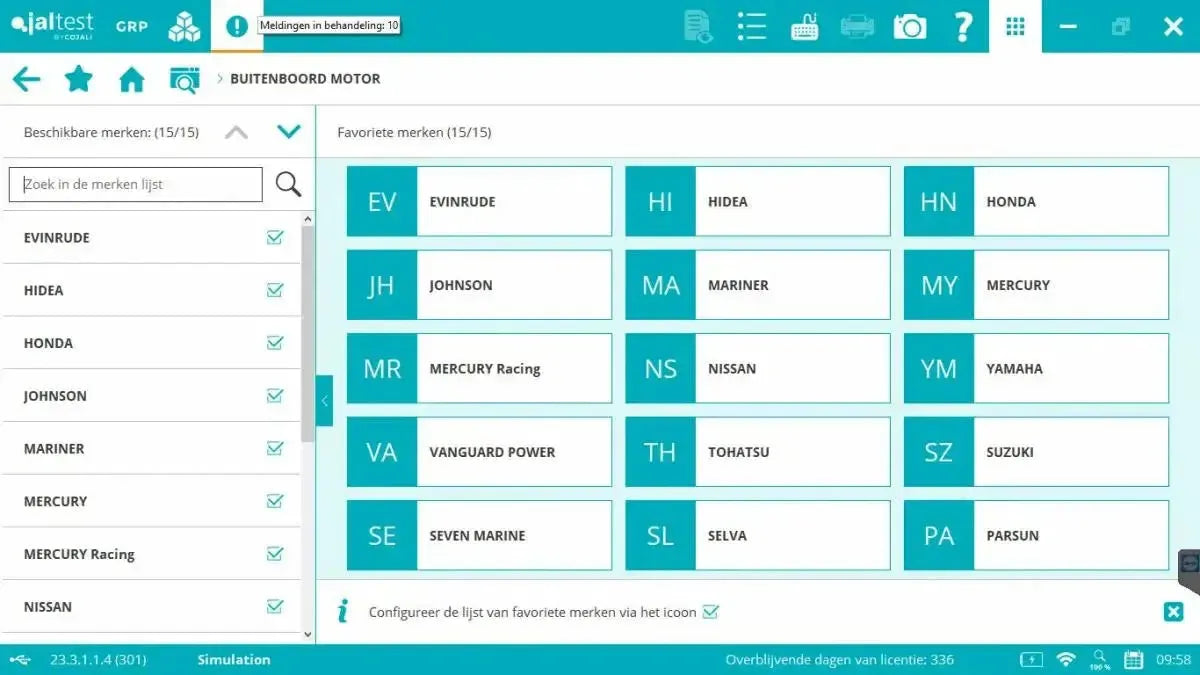Open the report viewer document icon

click(698, 26)
